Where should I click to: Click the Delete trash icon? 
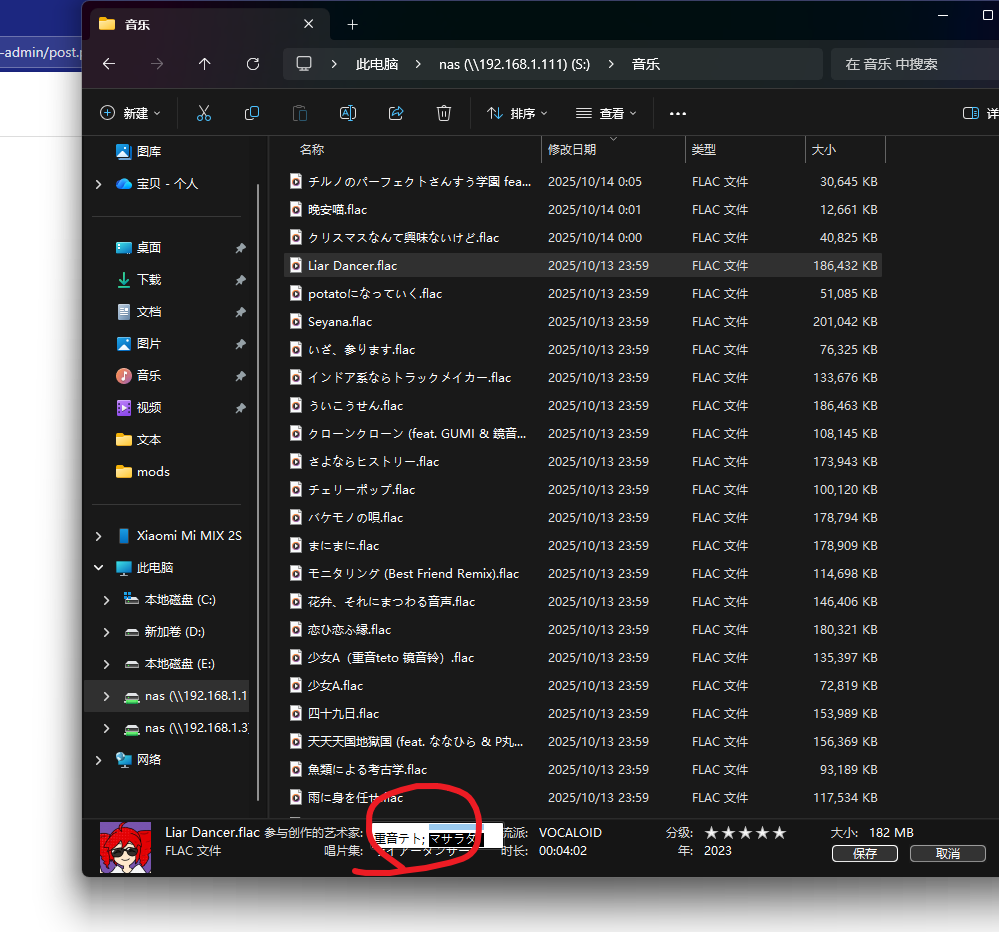pos(444,113)
